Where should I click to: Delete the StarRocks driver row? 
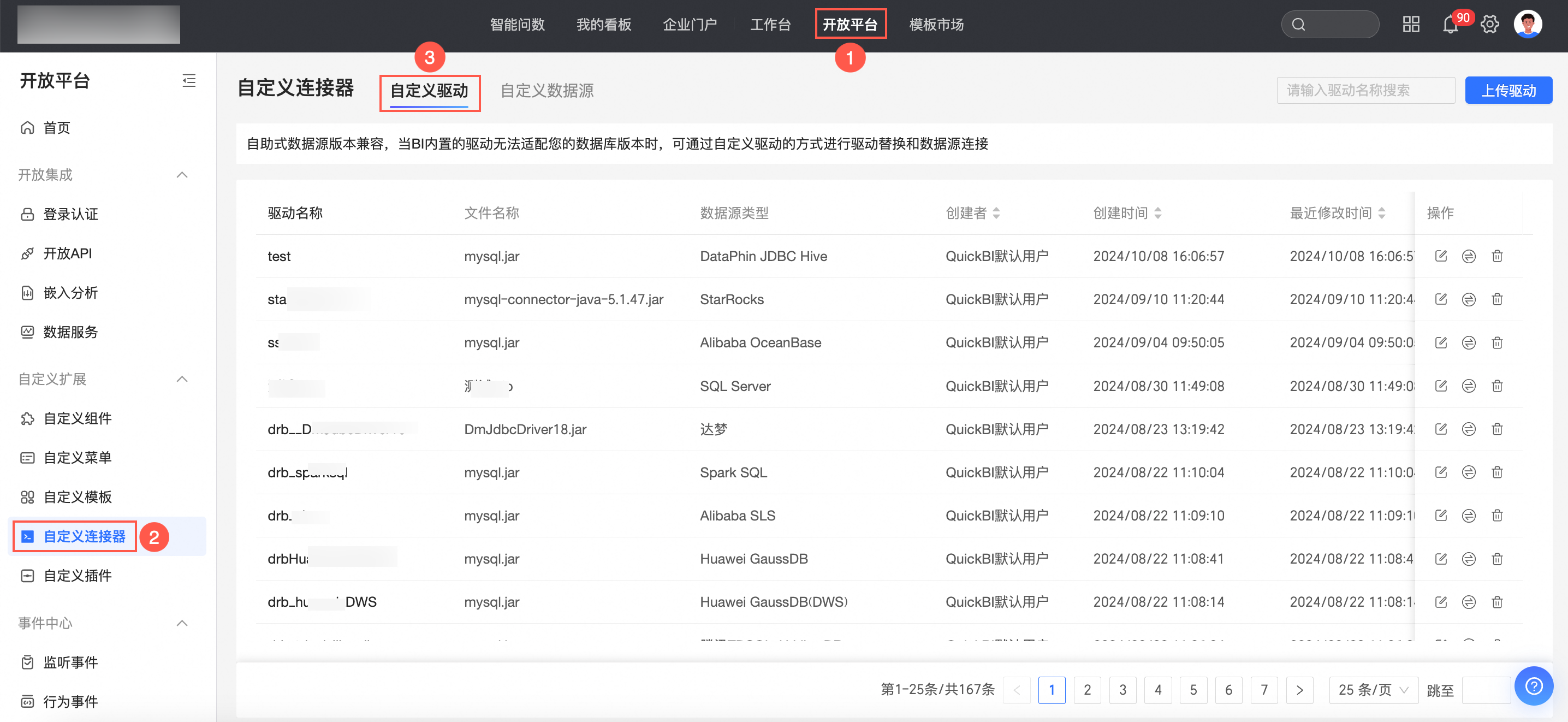[x=1498, y=299]
